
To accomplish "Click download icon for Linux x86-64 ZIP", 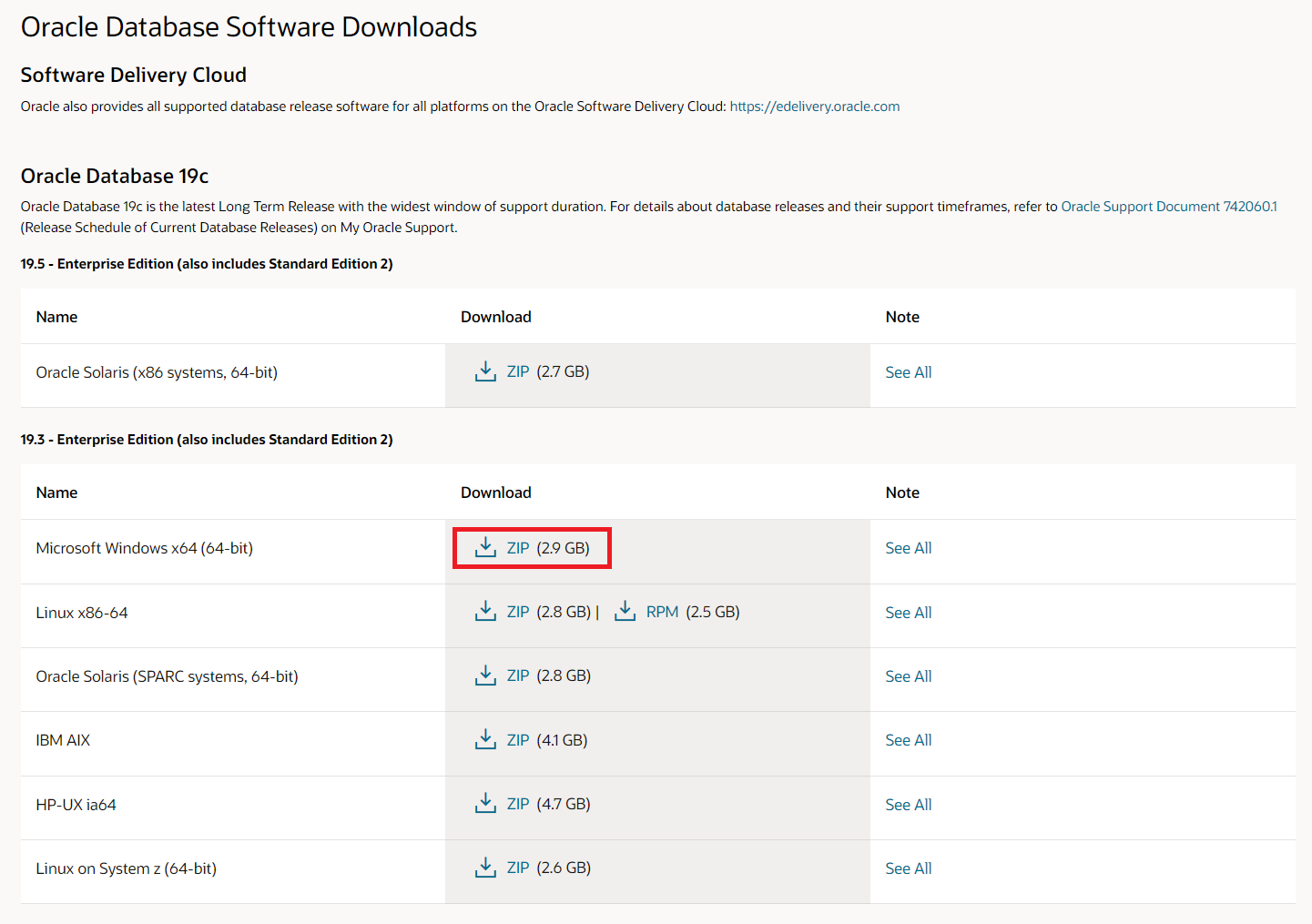I will click(x=485, y=611).
